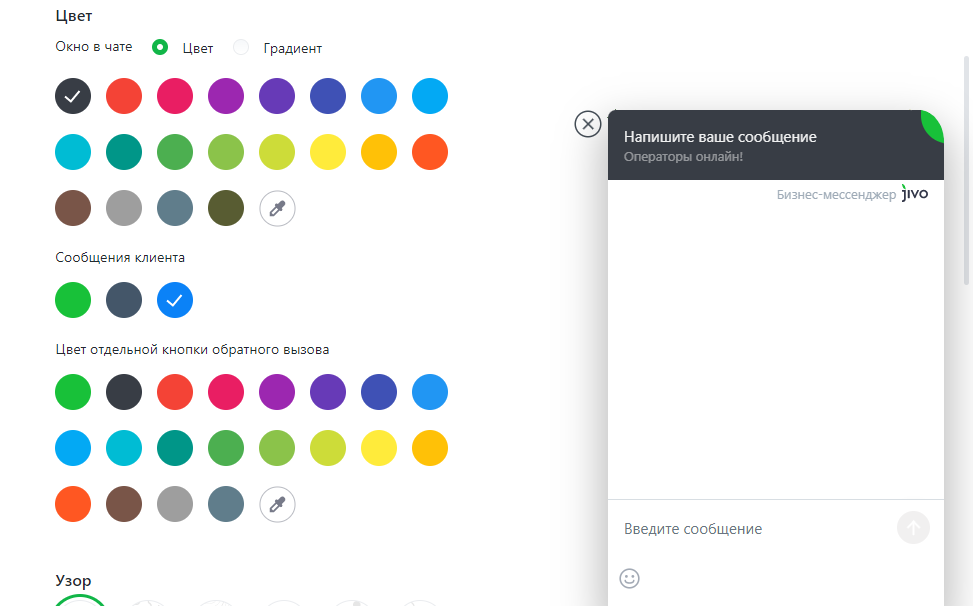
Task: Pick the light gray swatch for callback button
Action: pos(175,504)
